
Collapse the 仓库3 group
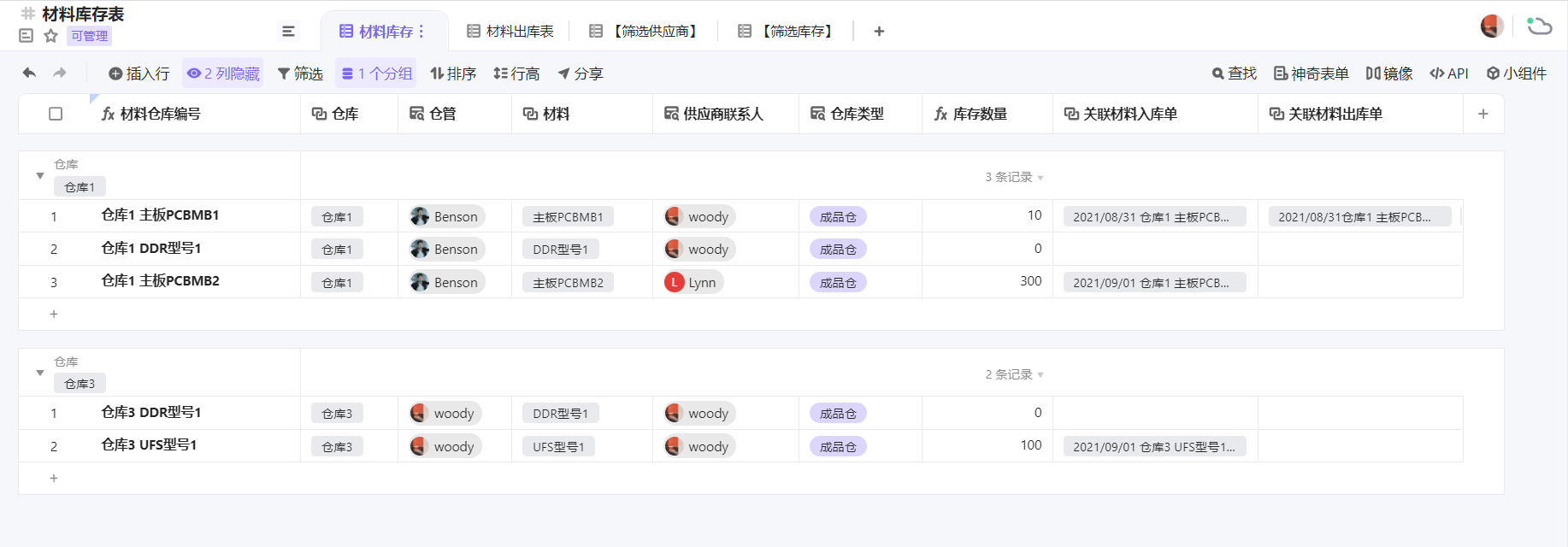click(40, 373)
